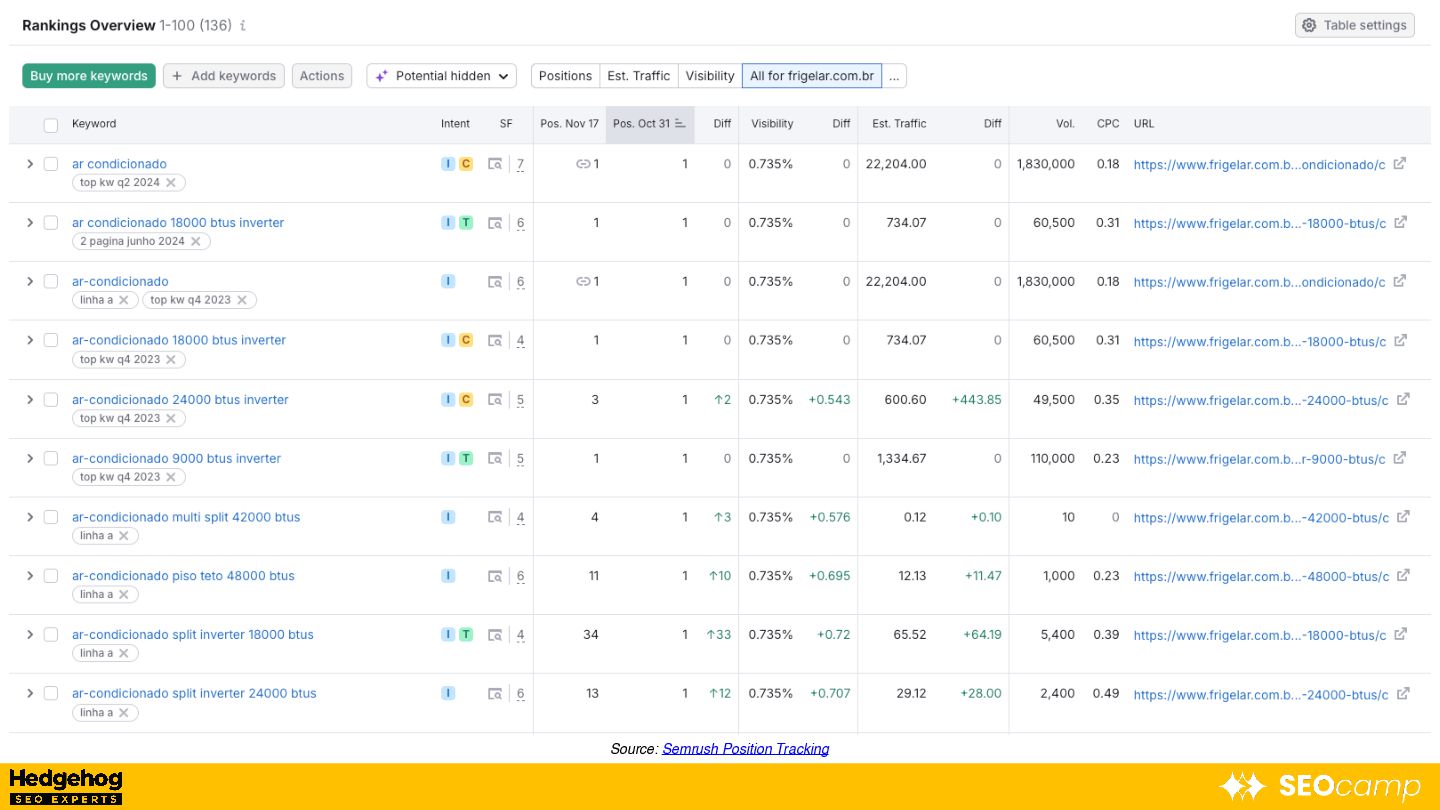Click SERP features icon in ar-condicionado 24000 btus inverter row
1440x810 pixels.
[x=495, y=400]
